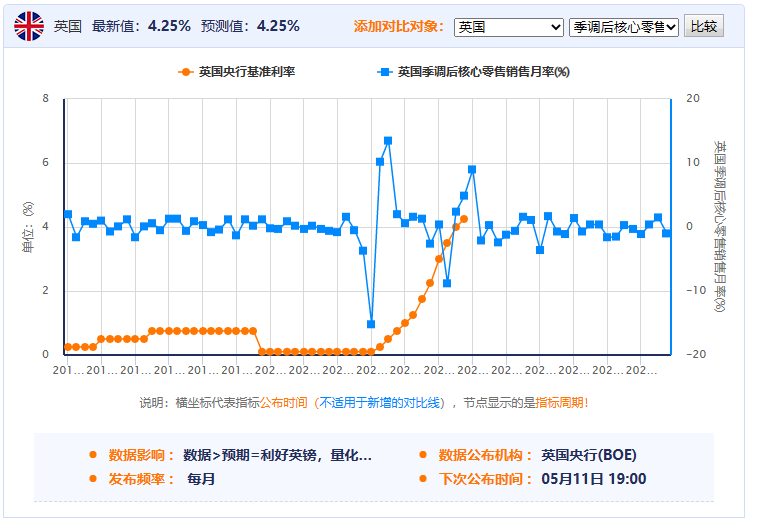The image size is (760, 528).
Task: Click the 指标周期 orange text in note
Action: coord(561,403)
